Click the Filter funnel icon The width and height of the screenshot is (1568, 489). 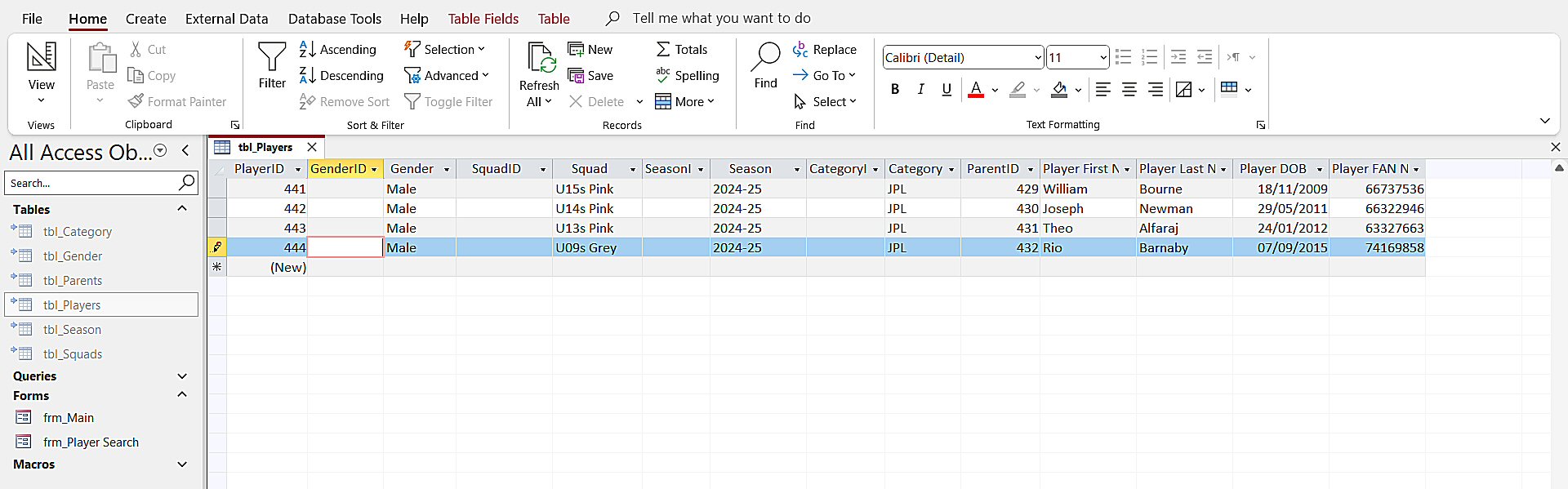pos(272,58)
